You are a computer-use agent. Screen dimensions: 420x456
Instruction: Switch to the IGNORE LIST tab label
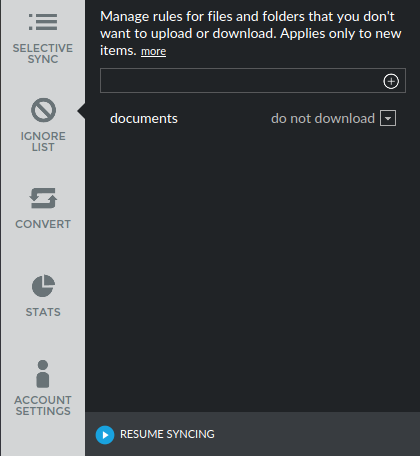(43, 141)
